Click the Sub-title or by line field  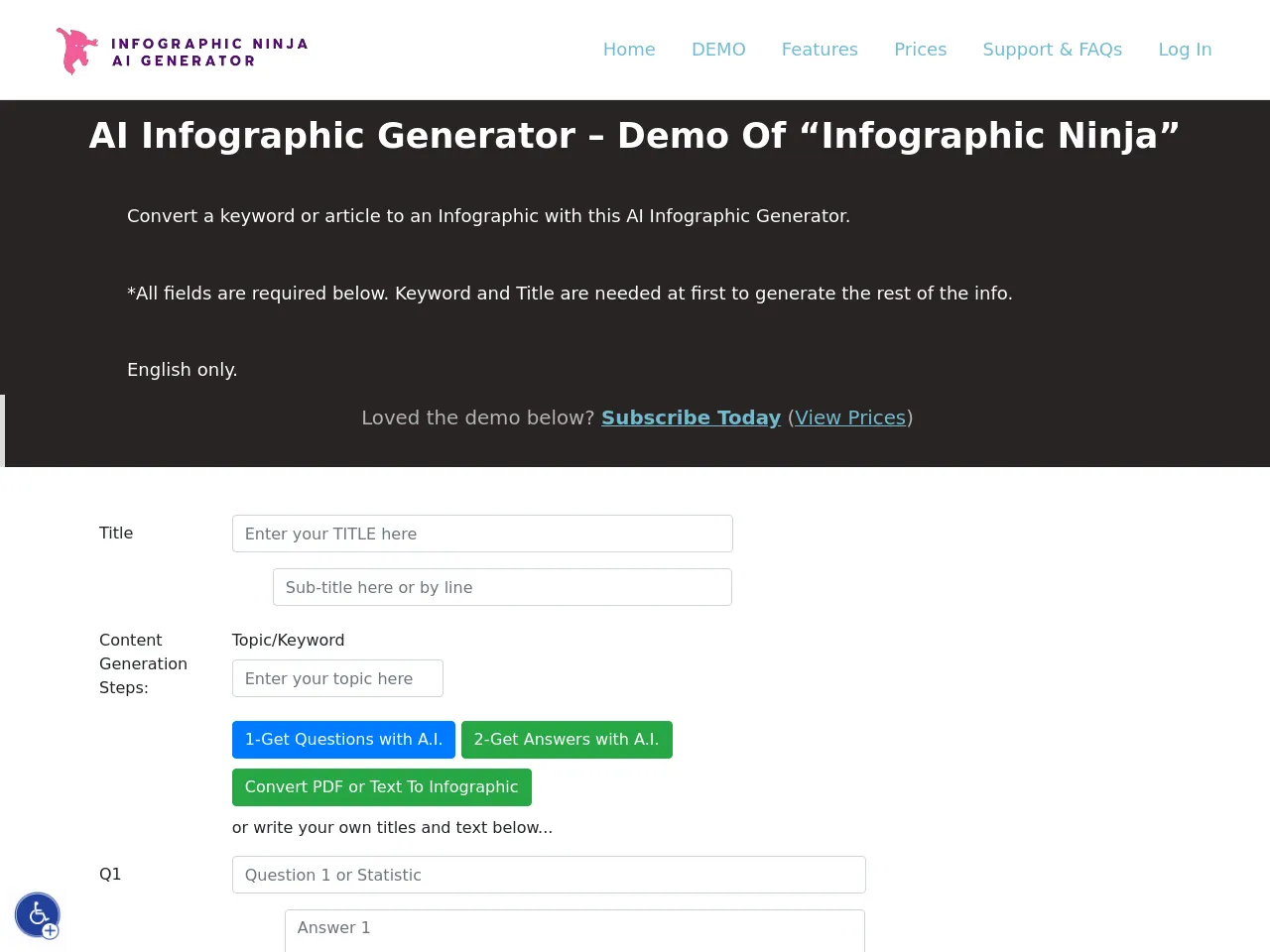(x=502, y=587)
